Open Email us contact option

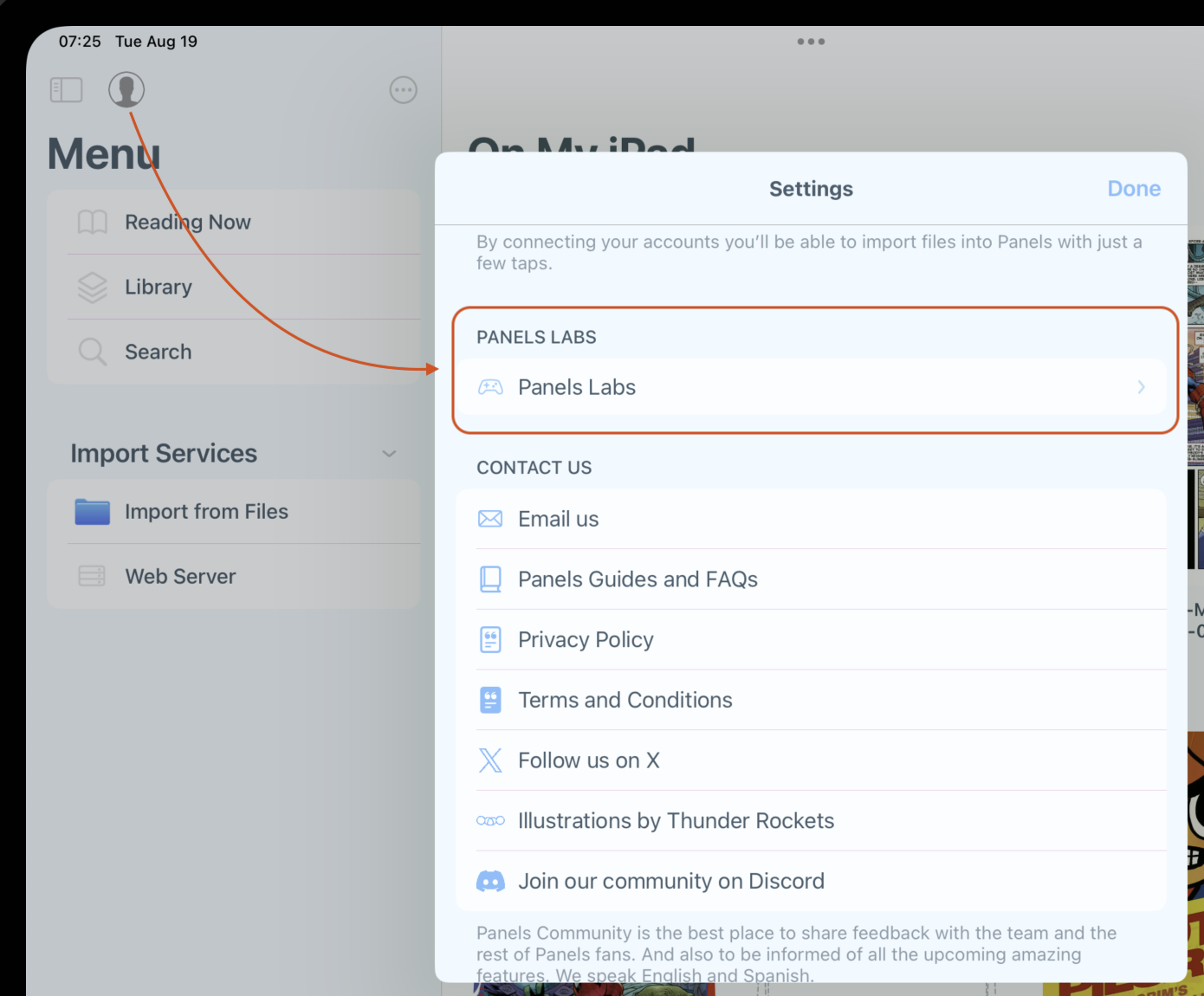coord(812,519)
